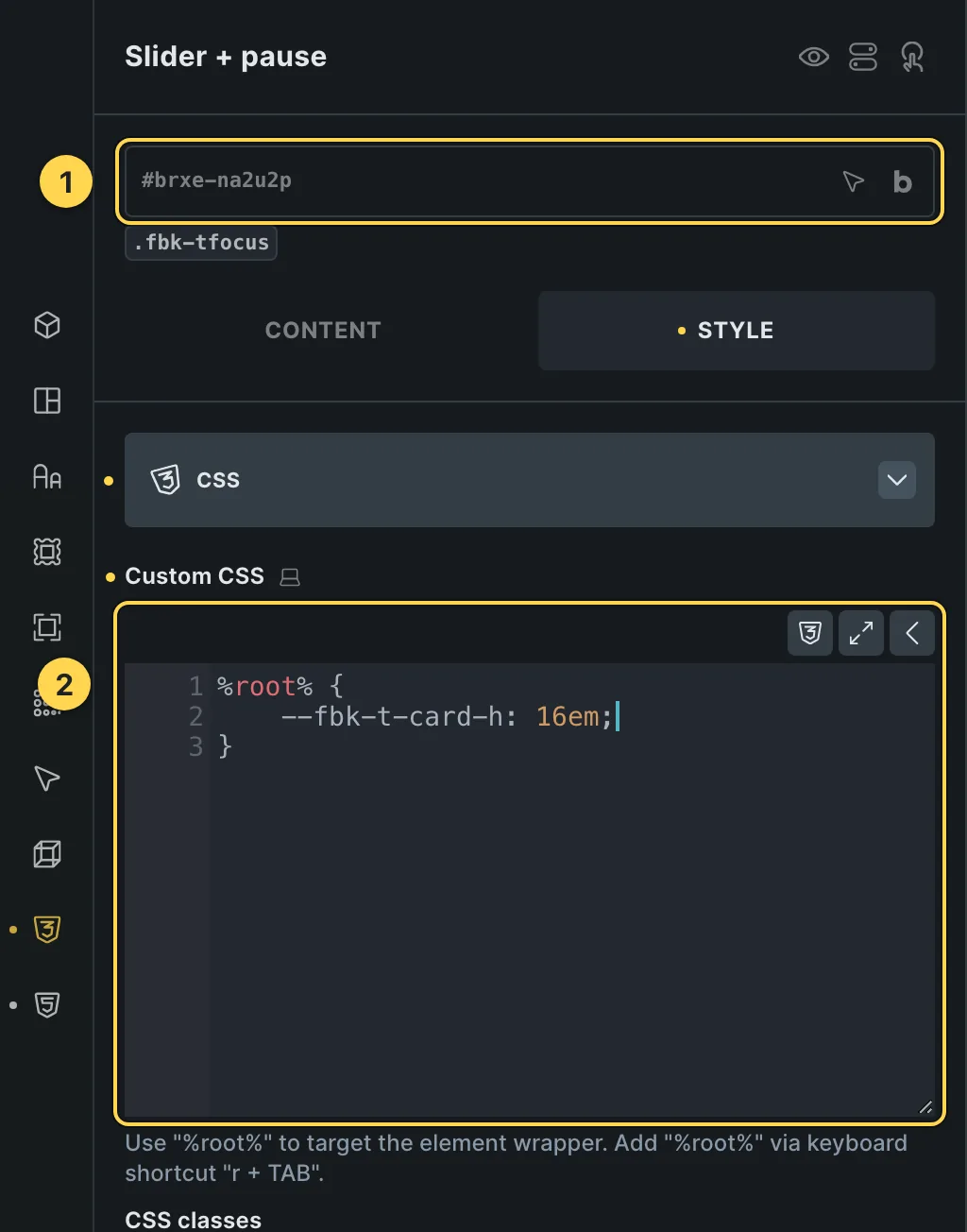
Task: Switch to the STYLE tab
Action: tap(737, 331)
